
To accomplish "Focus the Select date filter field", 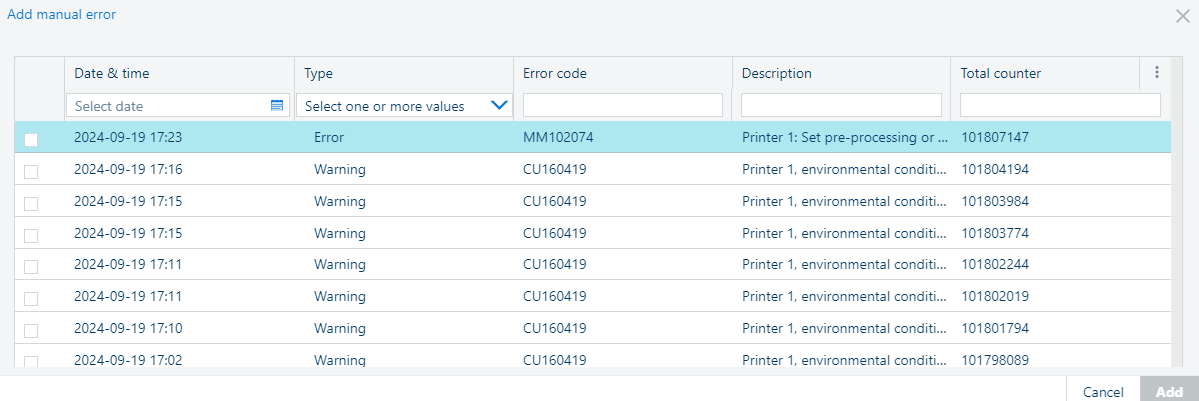I will pos(168,105).
